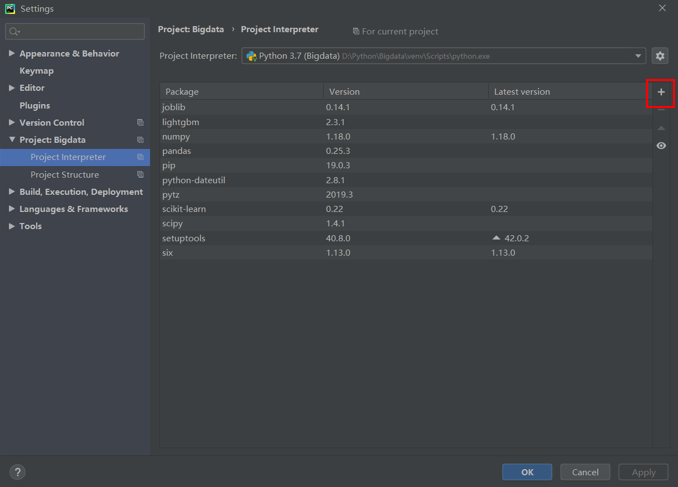Click latest version 0.14.1 of joblib
Viewport: 678px width, 487px height.
coord(502,107)
